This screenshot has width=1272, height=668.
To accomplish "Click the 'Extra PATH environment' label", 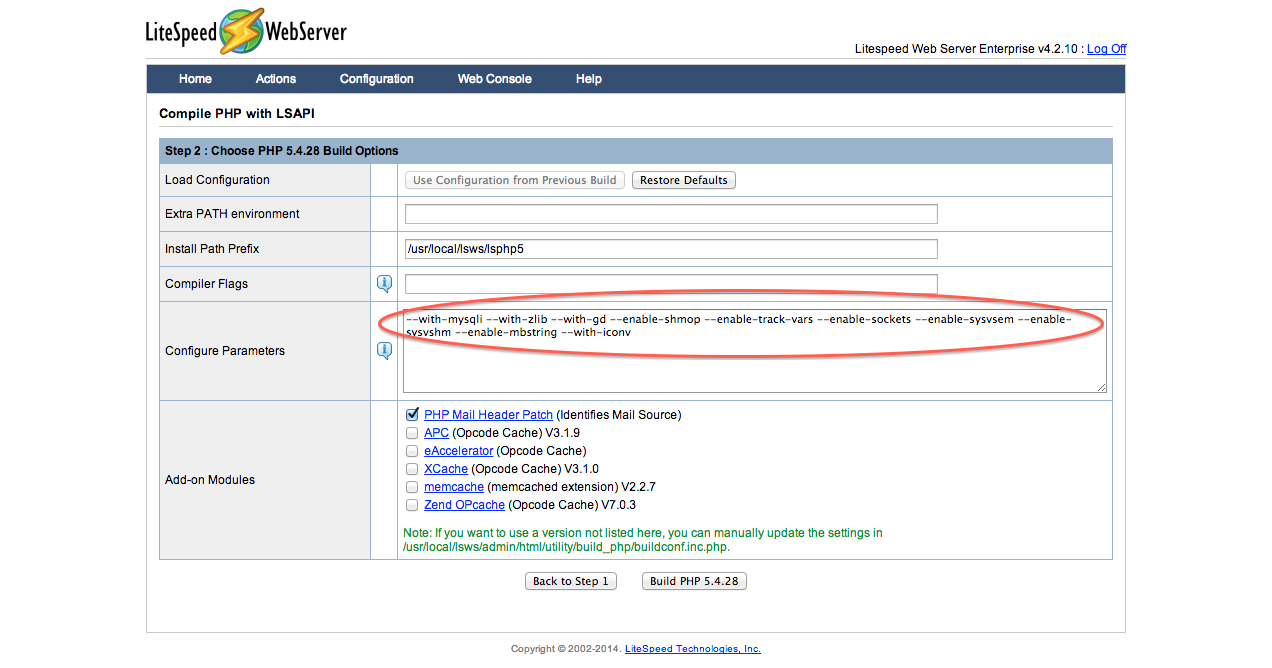I will click(232, 214).
